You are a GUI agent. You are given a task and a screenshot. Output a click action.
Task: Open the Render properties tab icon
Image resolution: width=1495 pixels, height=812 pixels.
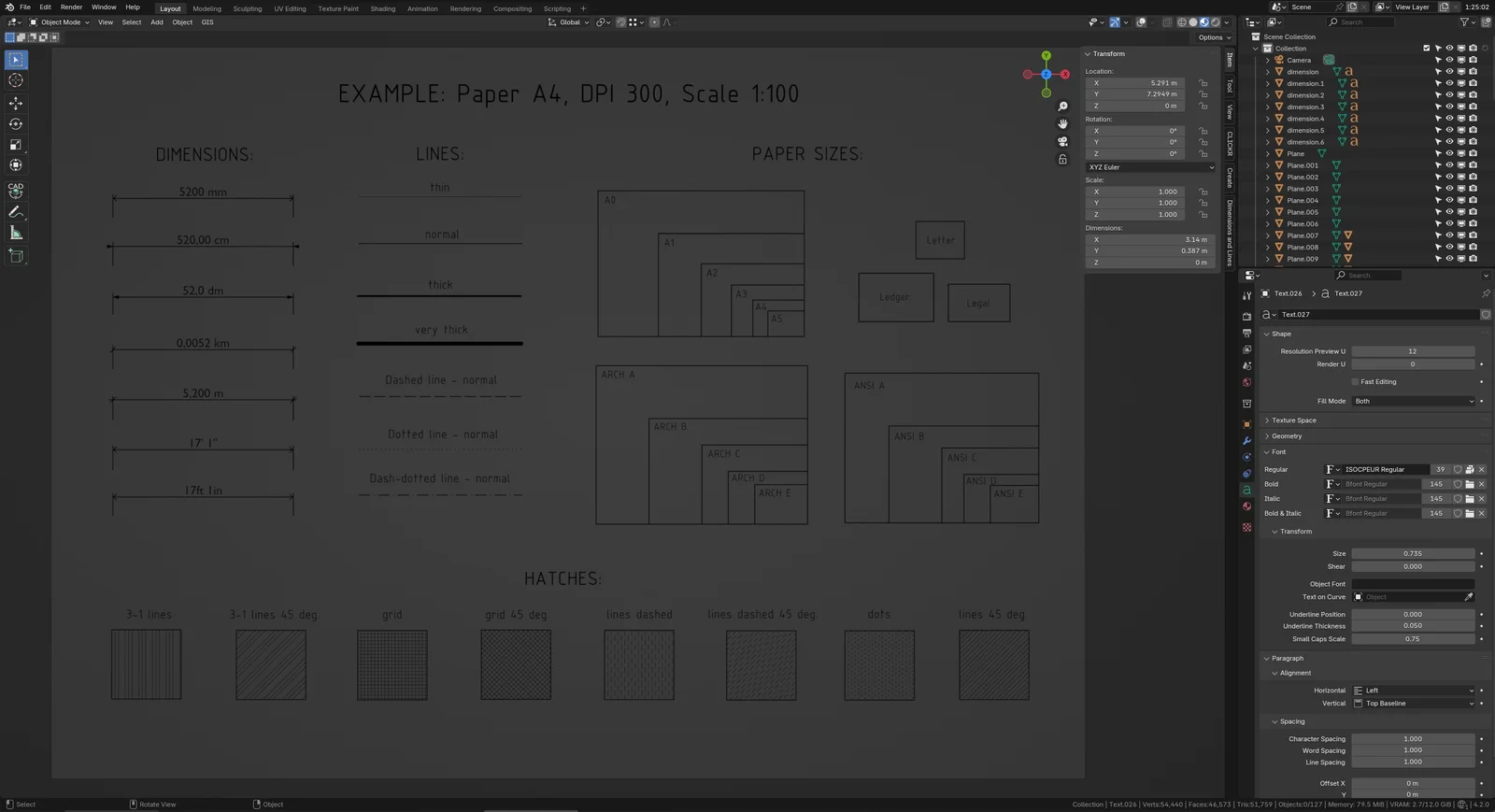tap(1246, 317)
